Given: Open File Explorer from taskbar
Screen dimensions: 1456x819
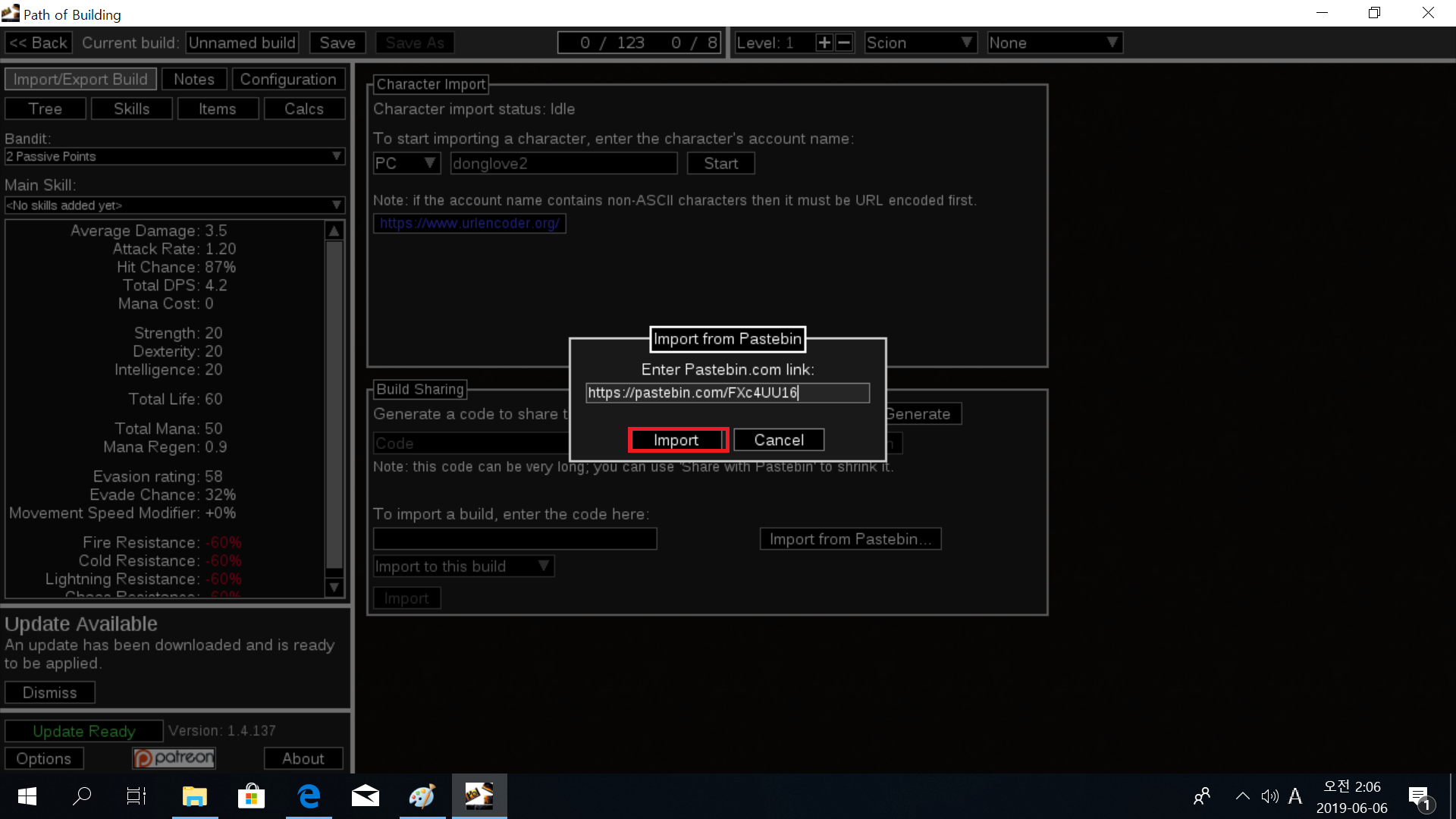Looking at the screenshot, I should tap(195, 796).
